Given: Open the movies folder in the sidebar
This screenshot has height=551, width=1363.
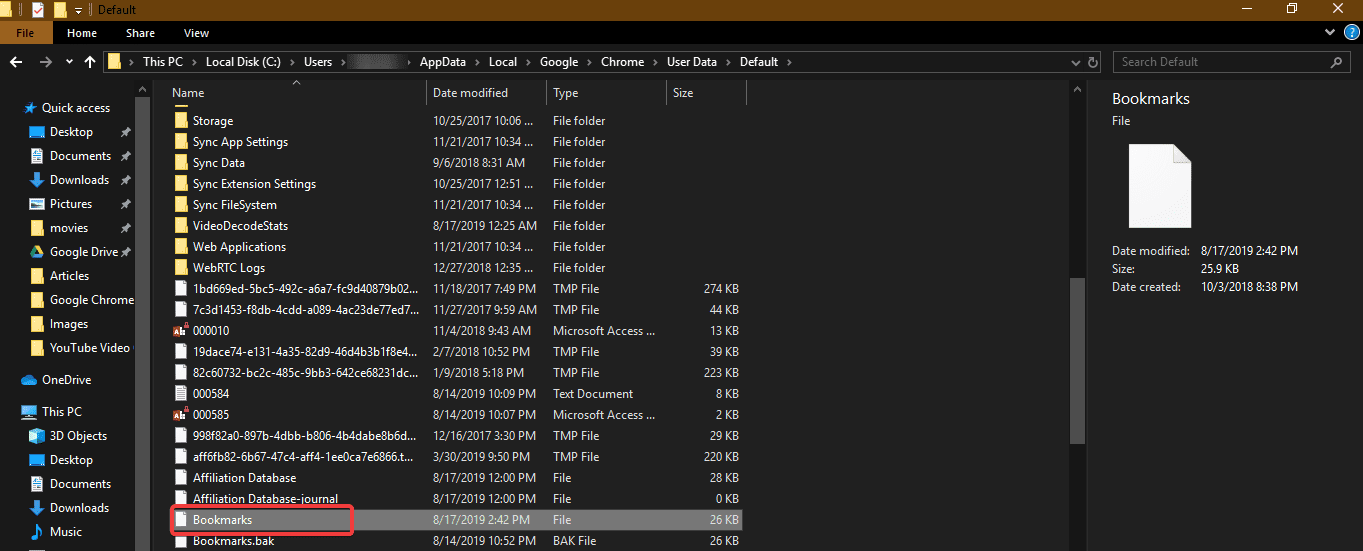Looking at the screenshot, I should click(x=69, y=228).
